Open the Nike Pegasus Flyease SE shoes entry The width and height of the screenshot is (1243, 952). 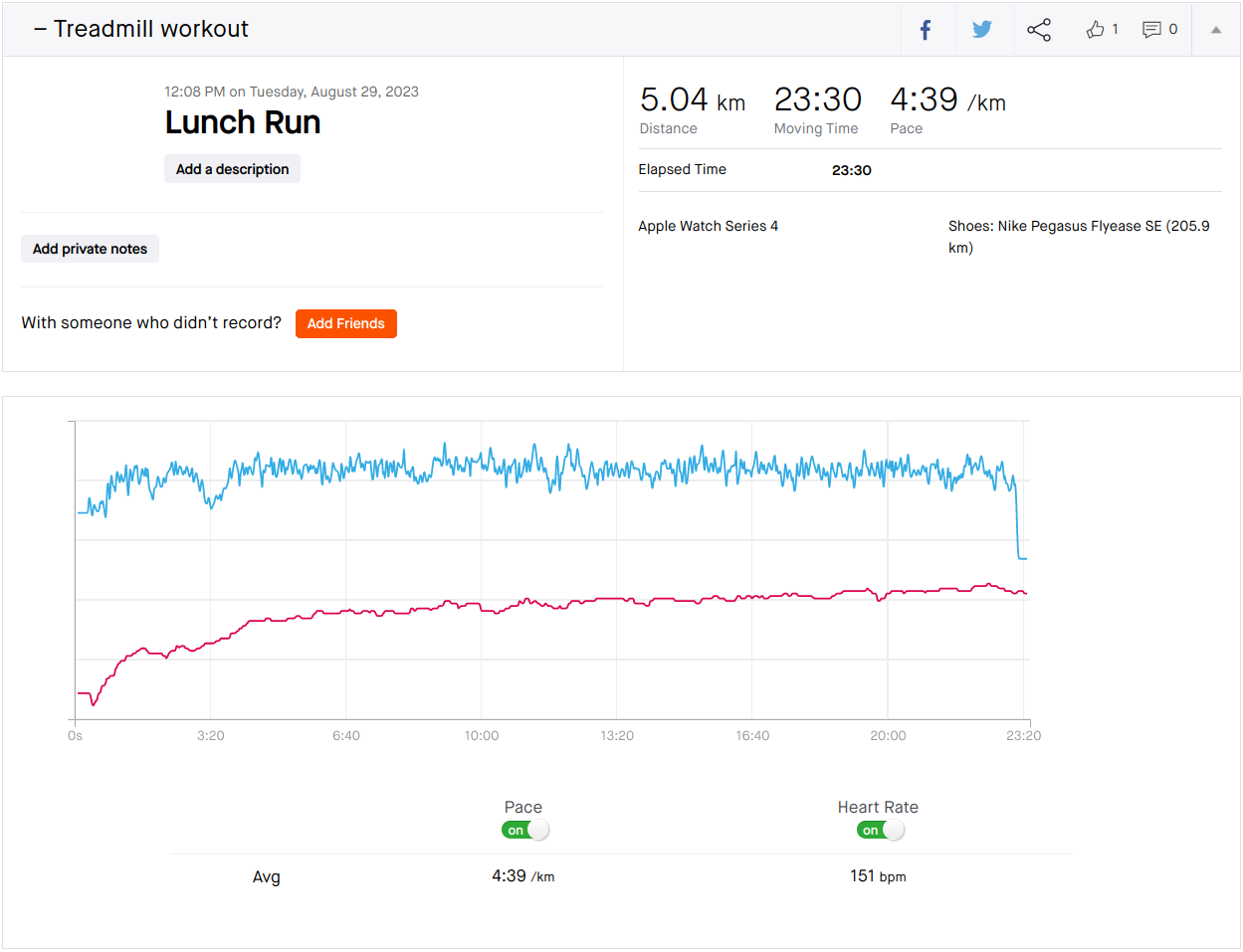tap(1079, 227)
